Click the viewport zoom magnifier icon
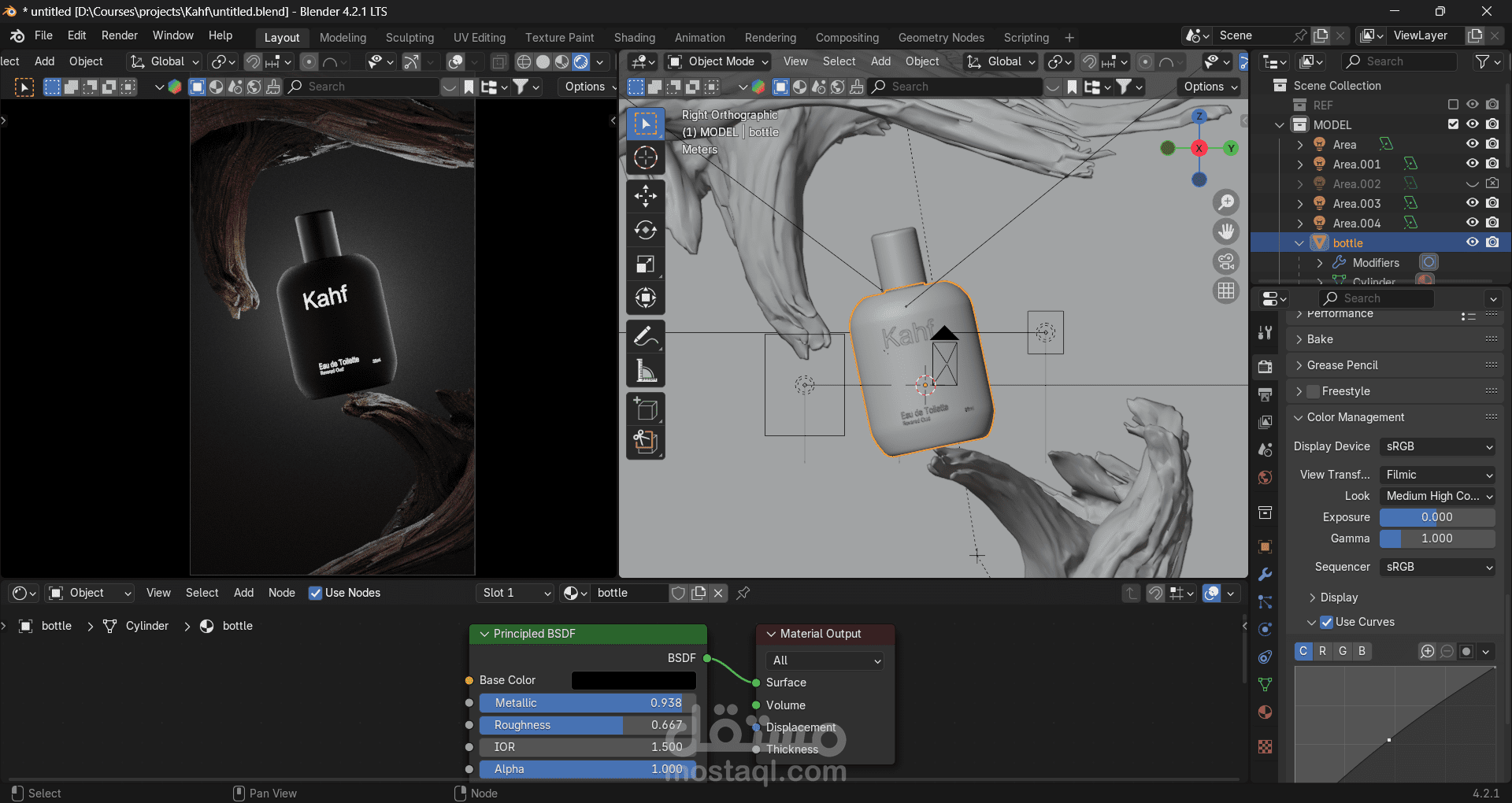This screenshot has width=1512, height=803. 1226,202
